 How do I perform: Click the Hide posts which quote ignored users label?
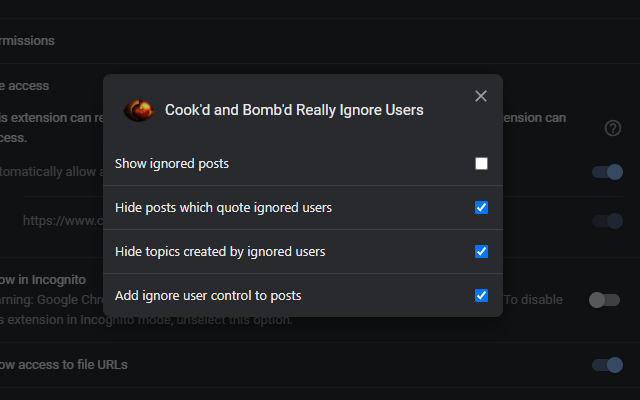pyautogui.click(x=223, y=207)
